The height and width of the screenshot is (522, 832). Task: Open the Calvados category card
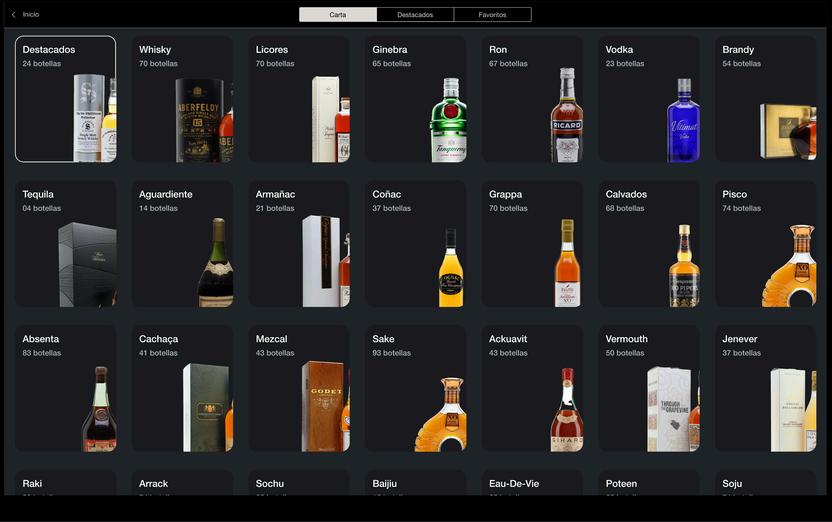[x=649, y=243]
